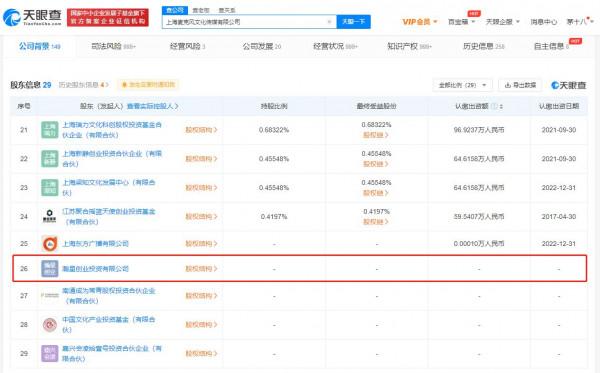Expand 股权结构 for row 21
600x373 pixels.
[x=201, y=130]
